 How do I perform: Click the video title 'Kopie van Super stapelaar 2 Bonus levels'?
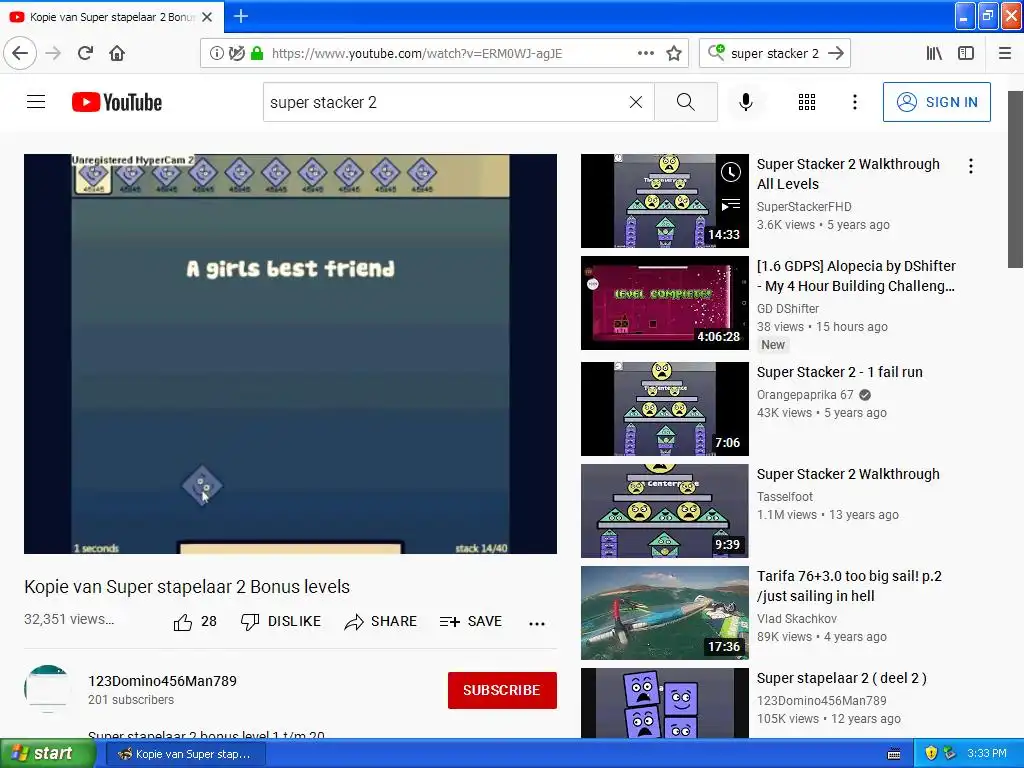click(x=187, y=587)
